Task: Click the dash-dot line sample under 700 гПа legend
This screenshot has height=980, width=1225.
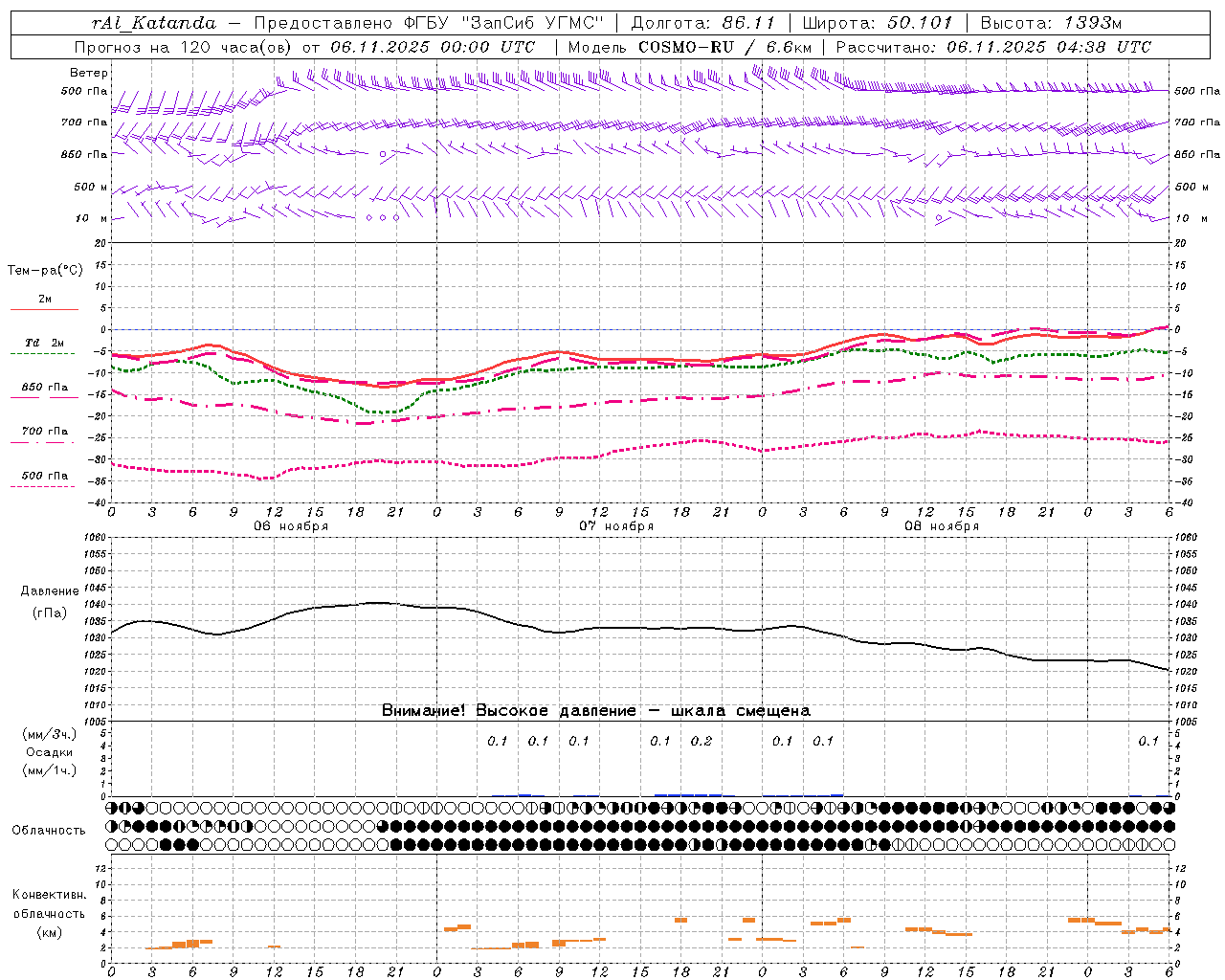Action: [42, 442]
